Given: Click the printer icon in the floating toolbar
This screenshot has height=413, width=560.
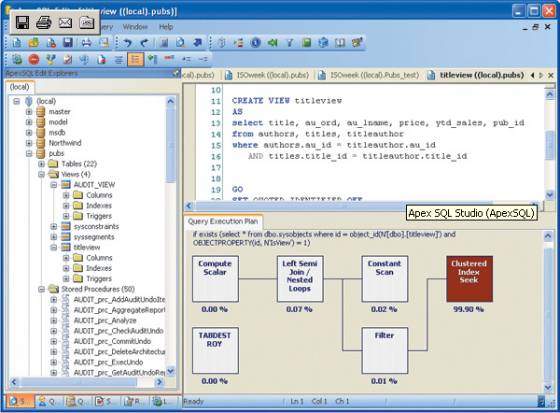Looking at the screenshot, I should point(44,23).
